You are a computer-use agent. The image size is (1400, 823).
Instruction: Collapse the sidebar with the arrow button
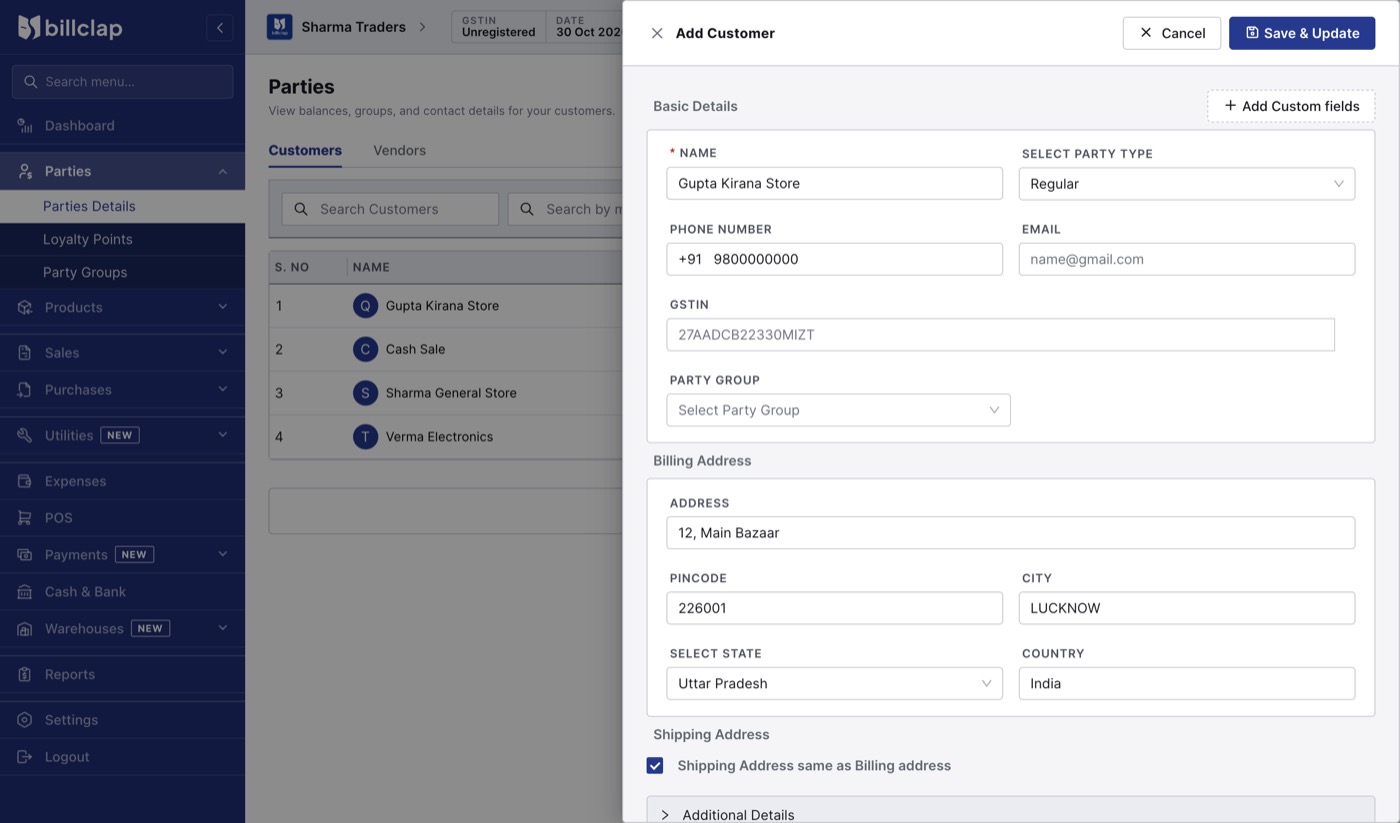coord(220,28)
